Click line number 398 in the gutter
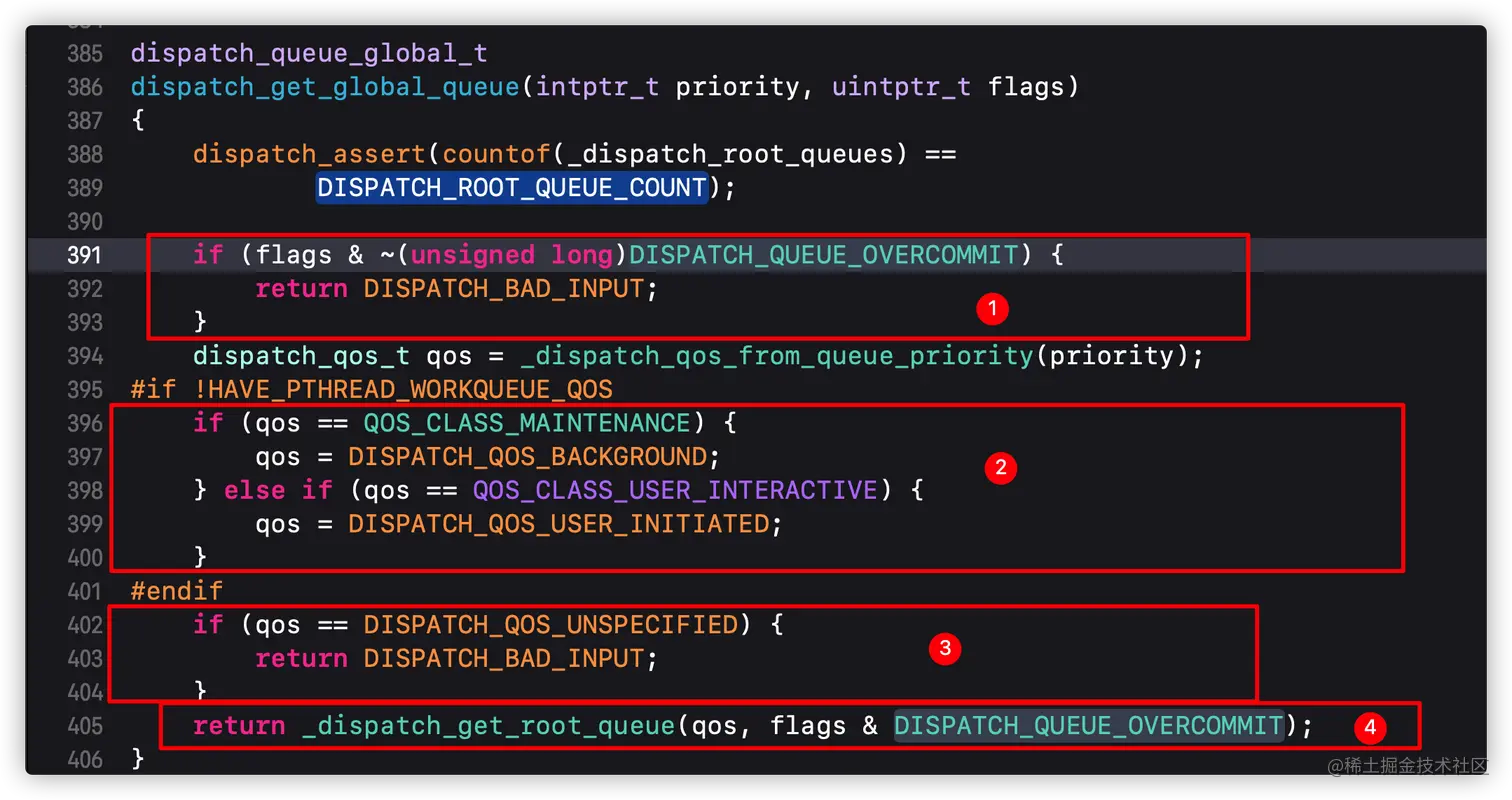The width and height of the screenshot is (1512, 800). (85, 490)
